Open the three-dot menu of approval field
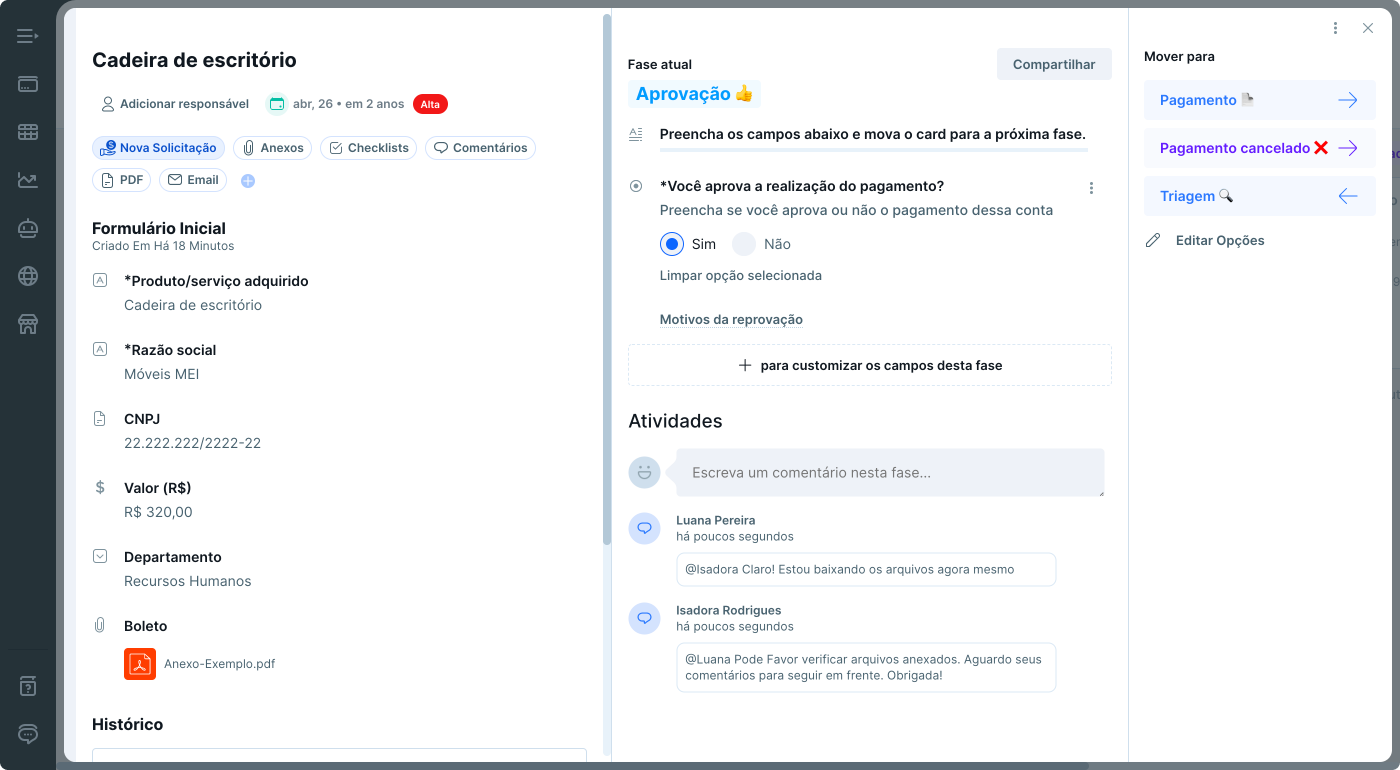This screenshot has height=770, width=1400. [1091, 188]
